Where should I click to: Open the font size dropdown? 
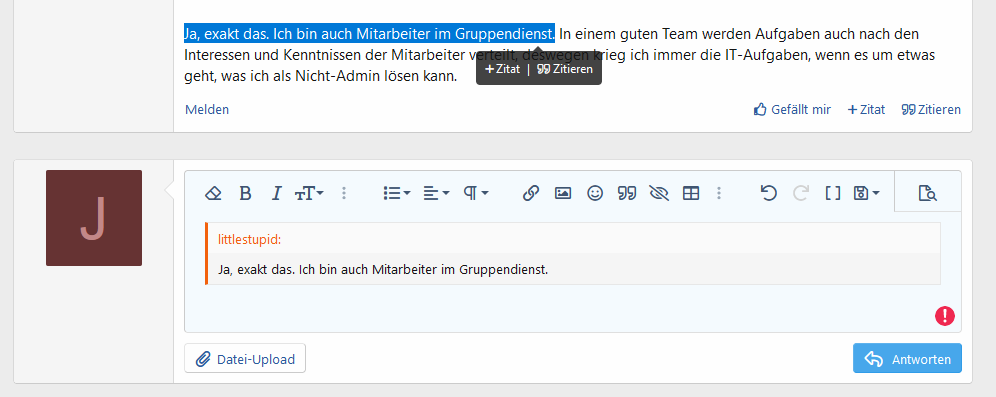(309, 193)
